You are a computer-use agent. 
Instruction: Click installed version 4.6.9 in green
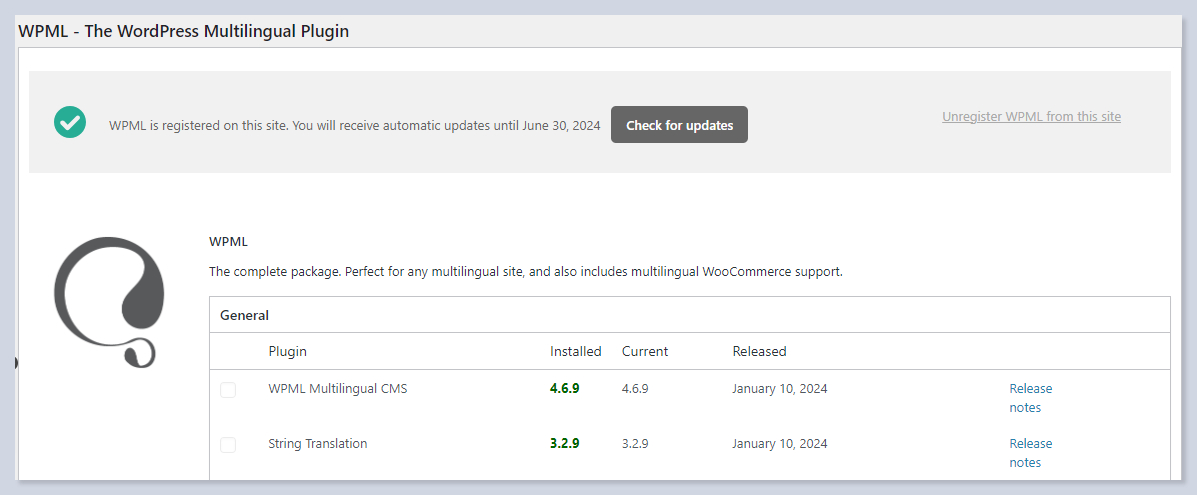pos(564,389)
